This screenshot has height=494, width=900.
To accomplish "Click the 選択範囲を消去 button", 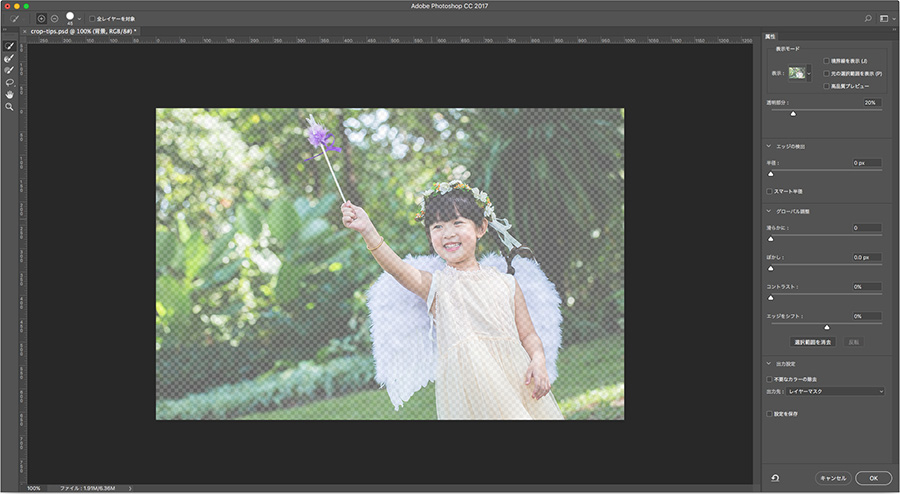I will click(812, 342).
